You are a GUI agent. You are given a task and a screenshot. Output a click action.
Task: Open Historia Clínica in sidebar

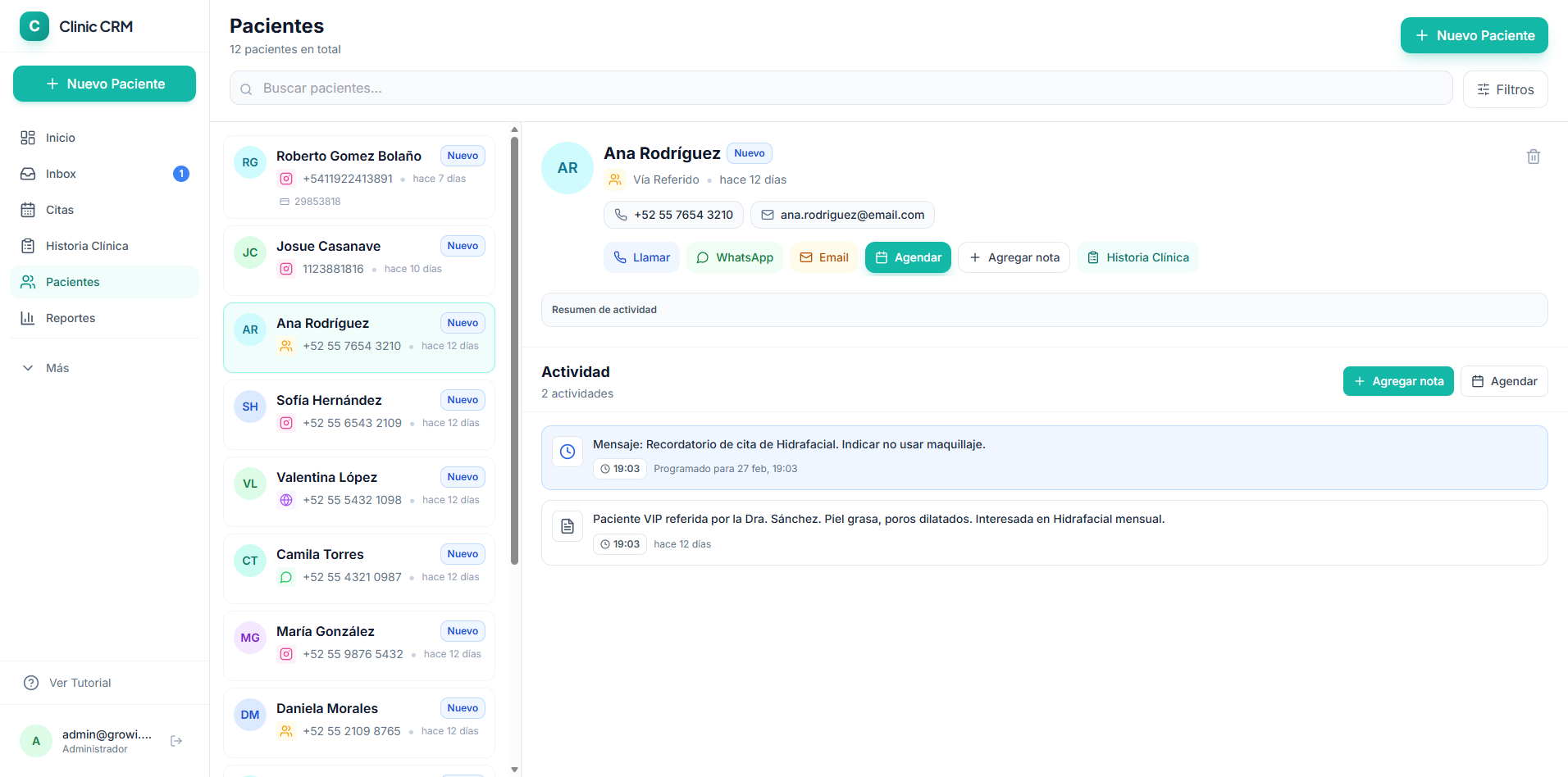click(x=105, y=246)
